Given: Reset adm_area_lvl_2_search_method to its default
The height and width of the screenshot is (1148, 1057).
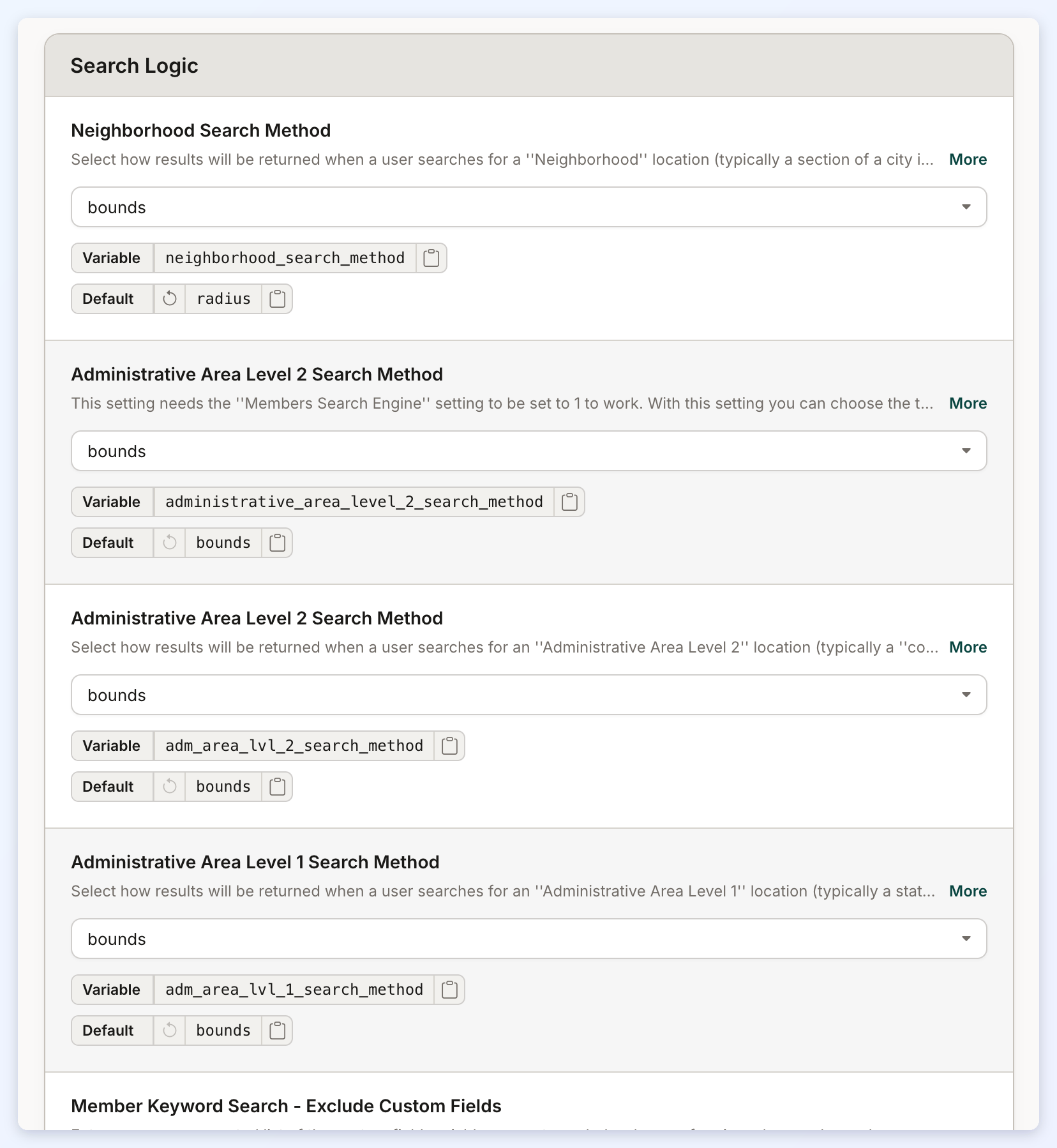Looking at the screenshot, I should 170,787.
